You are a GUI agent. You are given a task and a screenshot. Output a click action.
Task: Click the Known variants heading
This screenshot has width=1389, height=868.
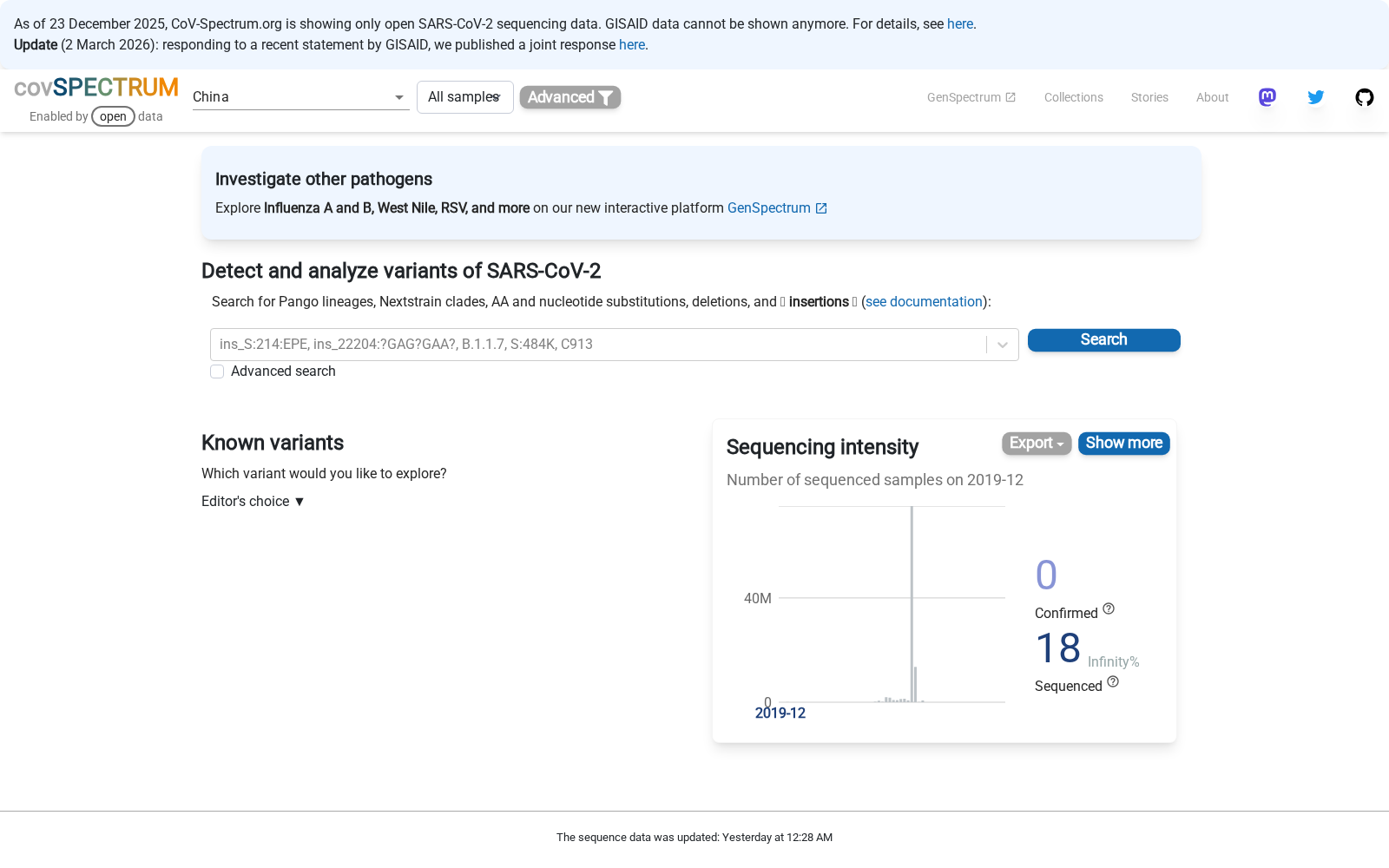tap(273, 443)
